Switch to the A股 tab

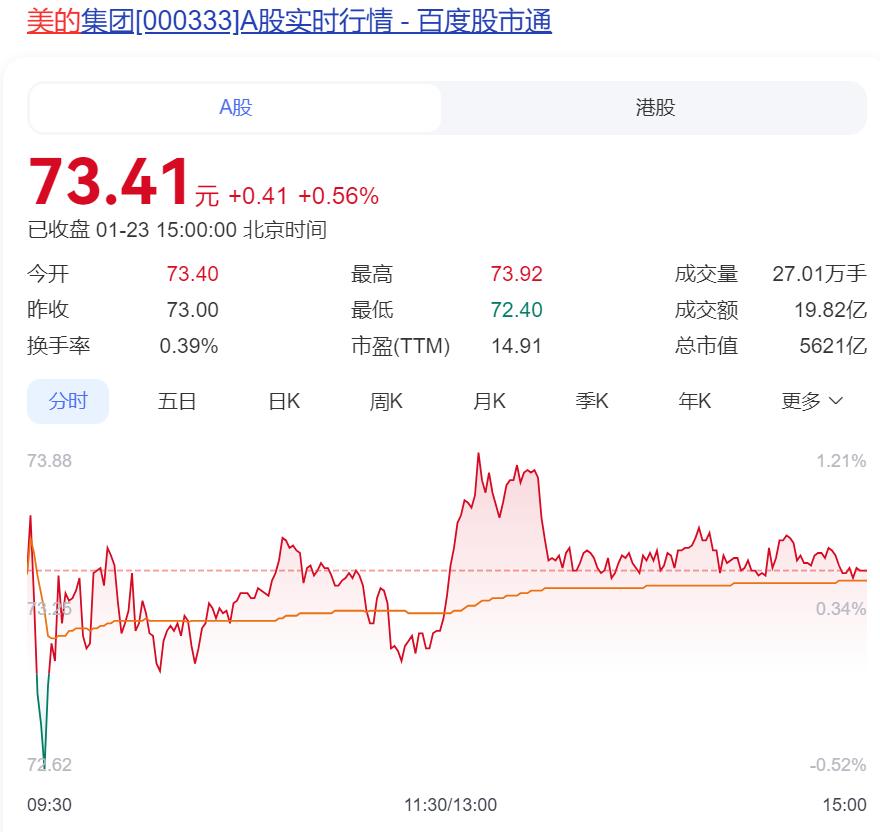[235, 108]
